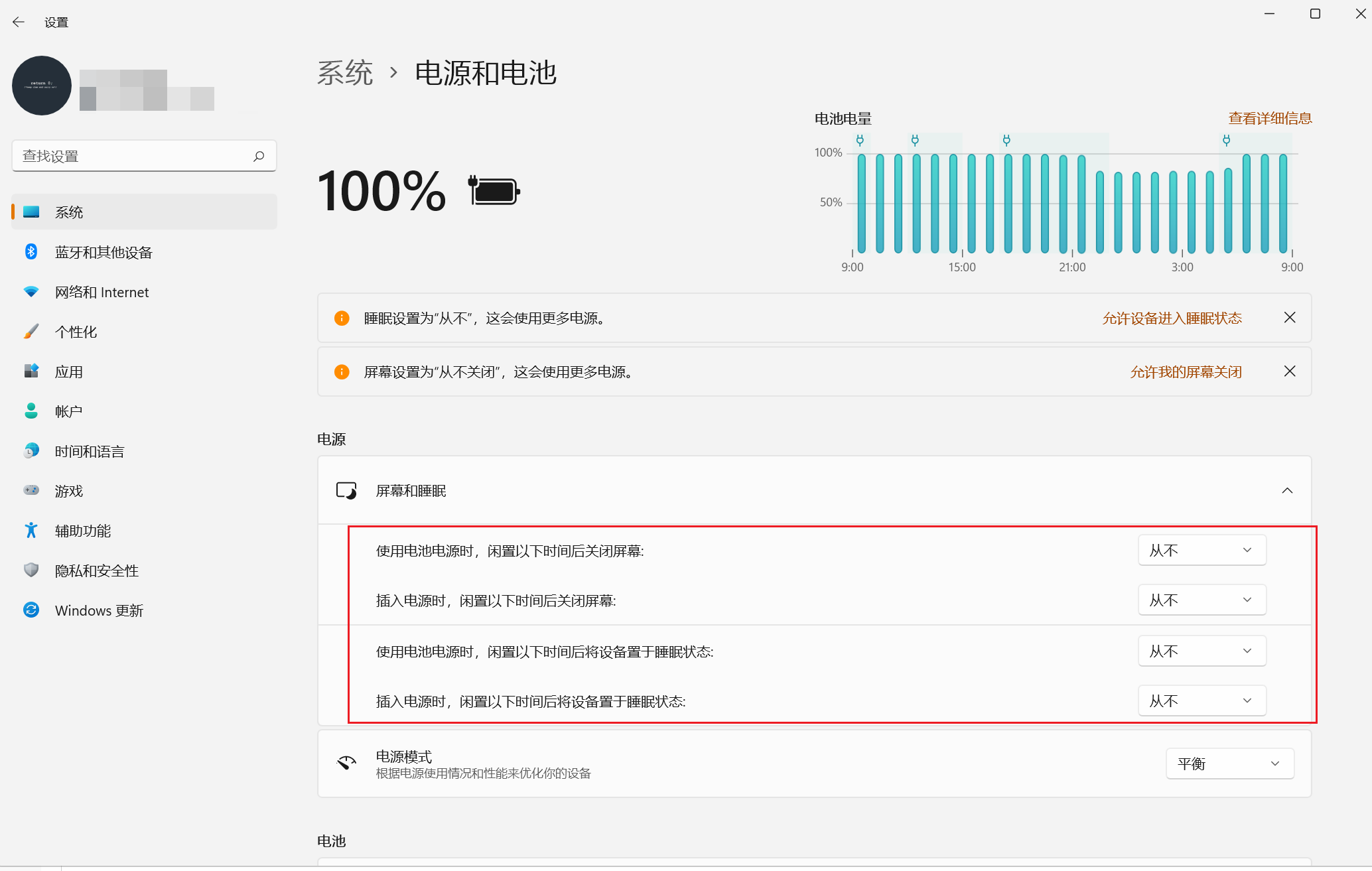Click the back arrow icon
Image resolution: width=1372 pixels, height=871 pixels.
(x=19, y=22)
